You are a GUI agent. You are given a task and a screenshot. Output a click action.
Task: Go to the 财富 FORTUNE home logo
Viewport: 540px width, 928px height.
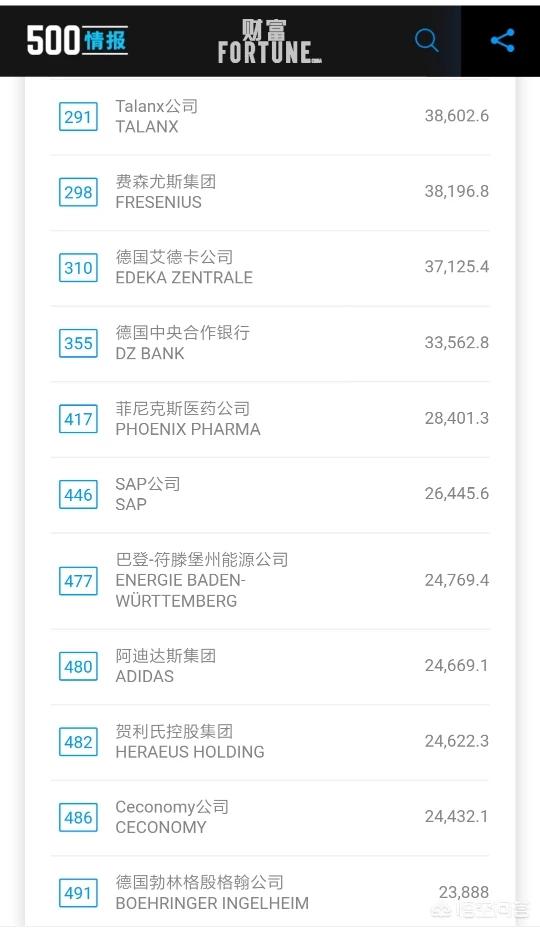[269, 41]
